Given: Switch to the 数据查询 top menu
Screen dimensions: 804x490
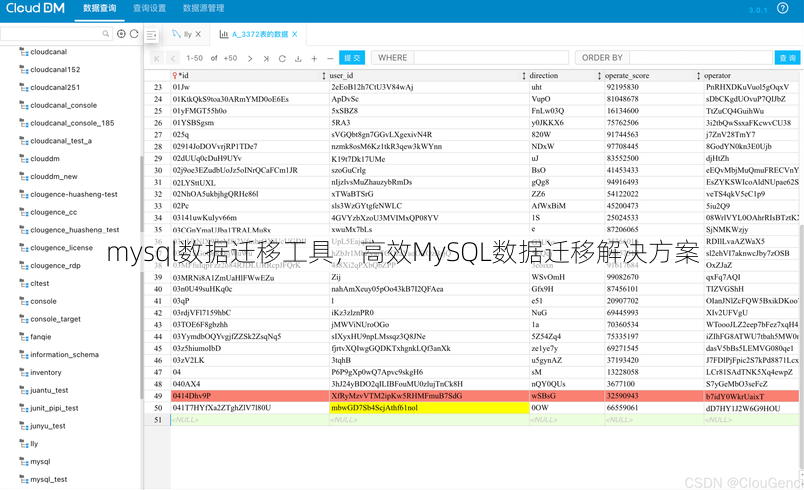Looking at the screenshot, I should (99, 8).
